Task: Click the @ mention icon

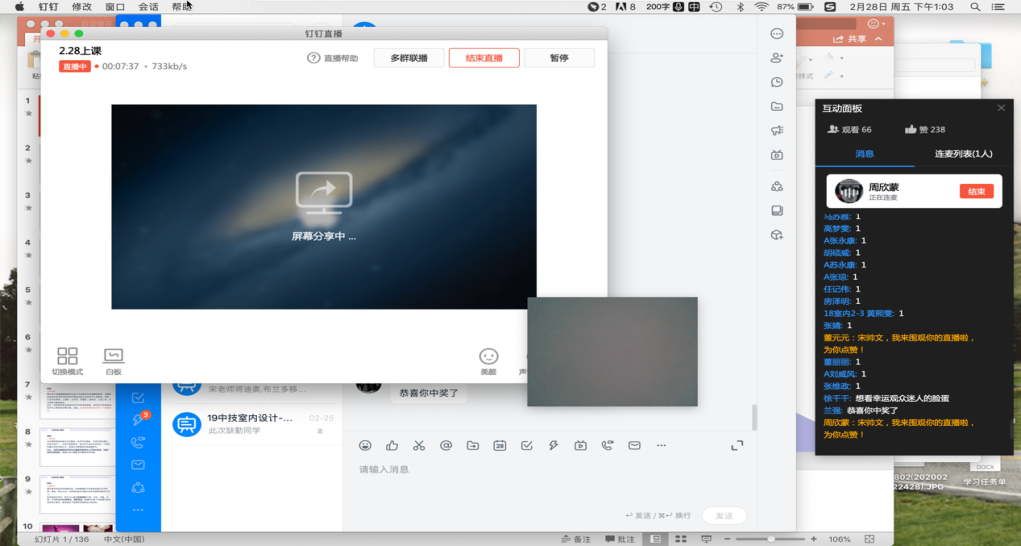Action: [x=446, y=445]
